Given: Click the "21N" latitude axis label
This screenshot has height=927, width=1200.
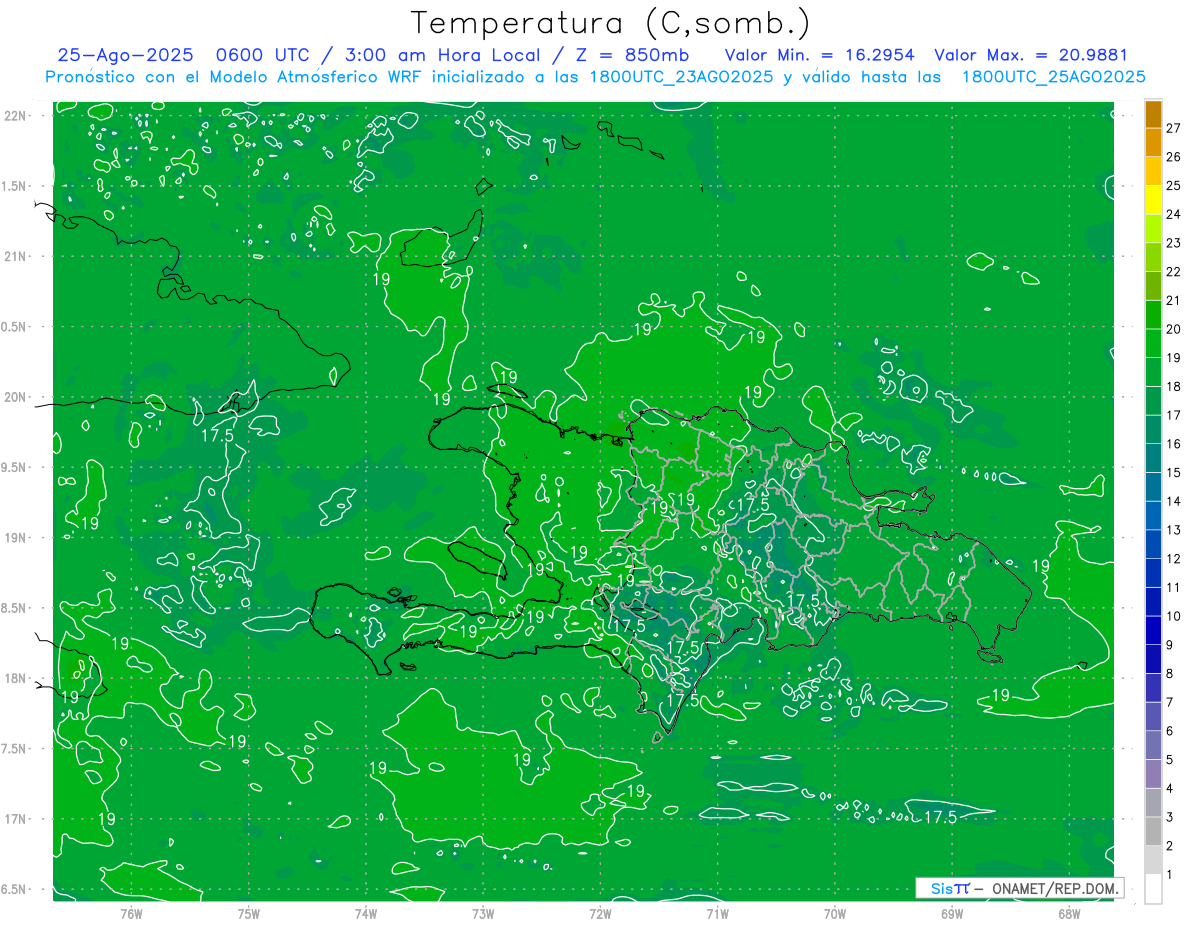Looking at the screenshot, I should tap(17, 256).
